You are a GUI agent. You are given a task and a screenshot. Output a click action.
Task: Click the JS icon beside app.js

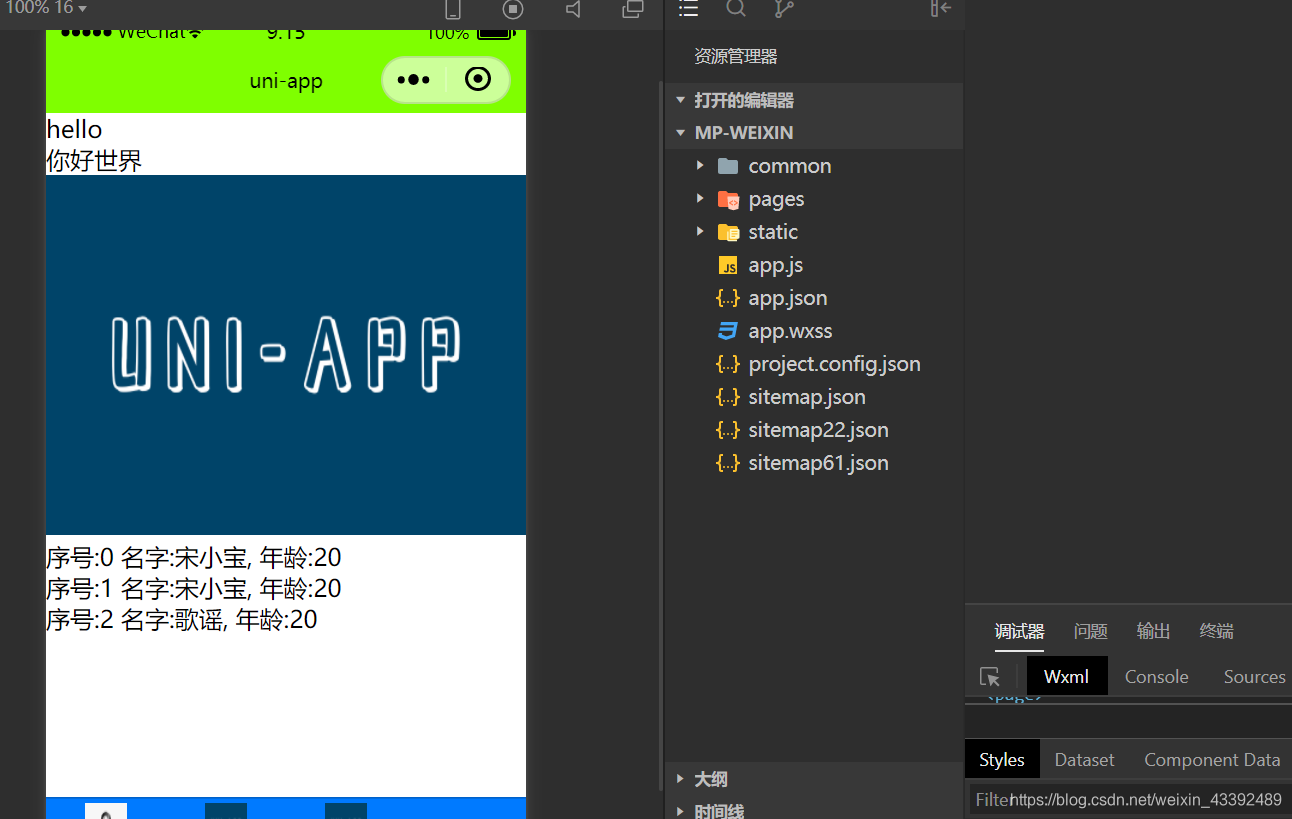click(728, 265)
